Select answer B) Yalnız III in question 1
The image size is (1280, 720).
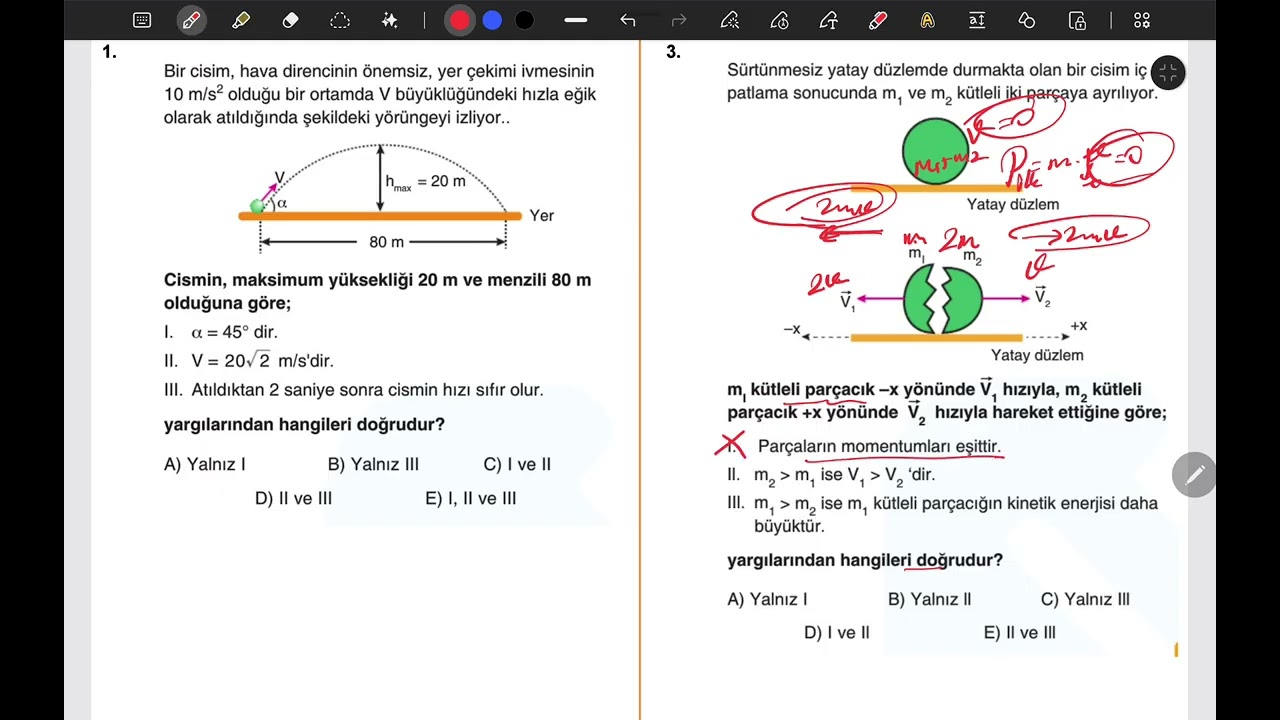click(x=373, y=464)
